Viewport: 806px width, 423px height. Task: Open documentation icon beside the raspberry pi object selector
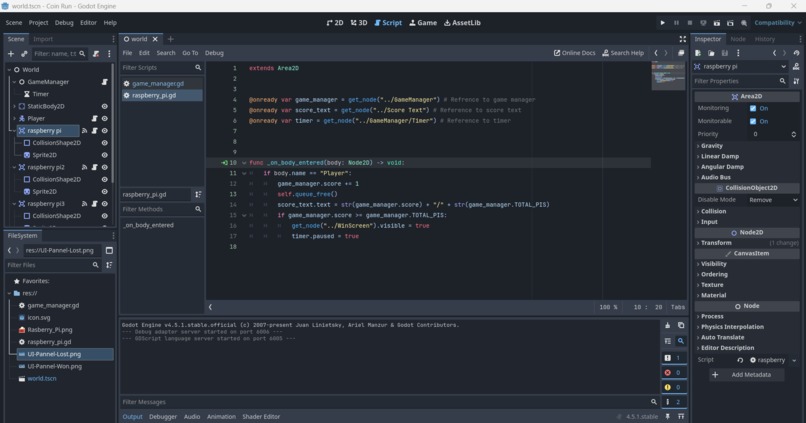tap(796, 66)
